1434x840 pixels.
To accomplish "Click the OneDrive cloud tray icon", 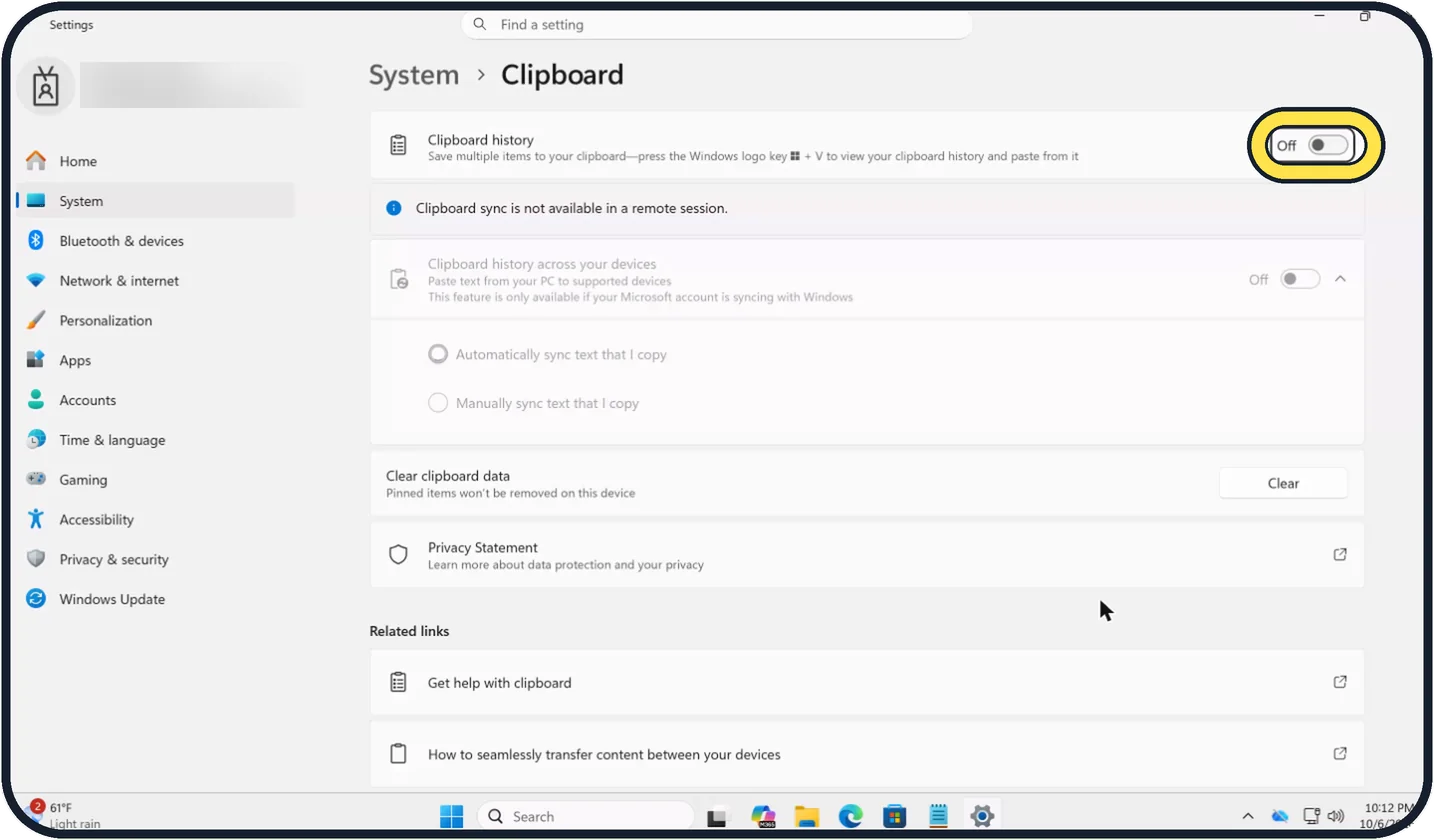I will click(1279, 816).
